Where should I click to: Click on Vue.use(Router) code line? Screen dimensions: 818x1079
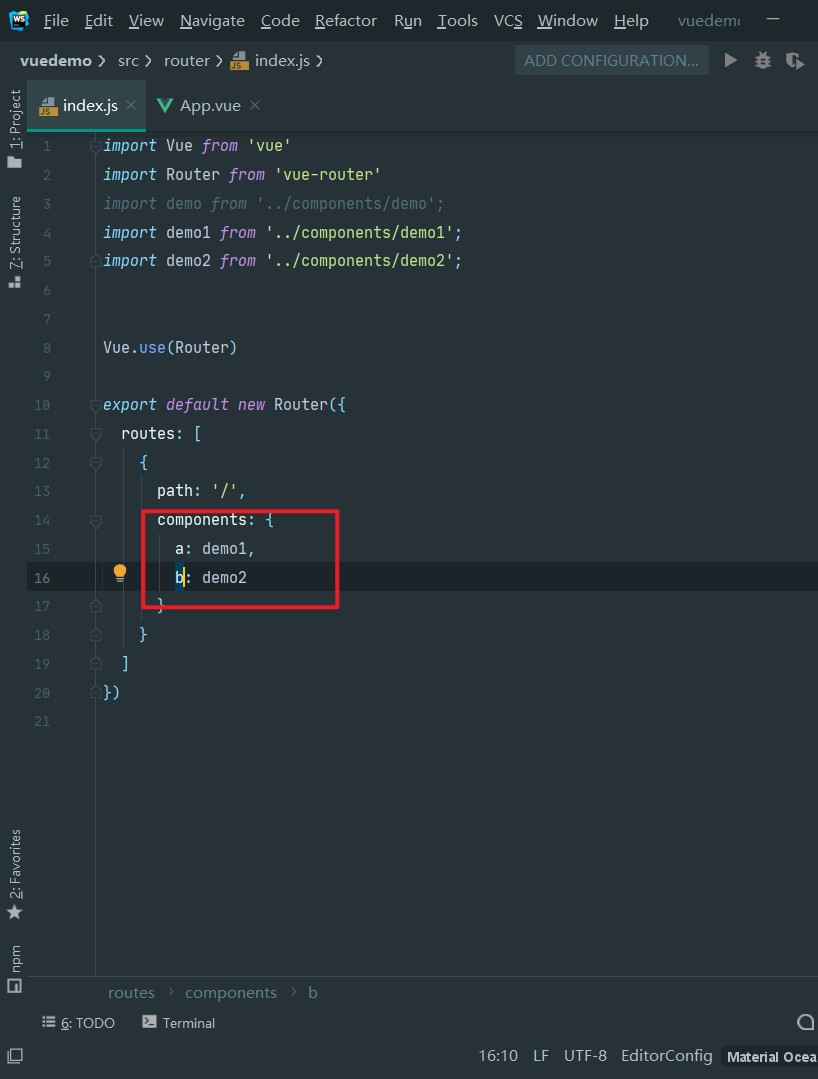pos(170,348)
